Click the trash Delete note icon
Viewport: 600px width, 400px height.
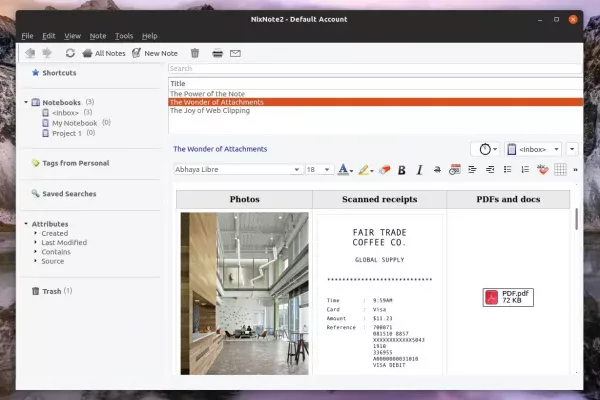pos(195,53)
